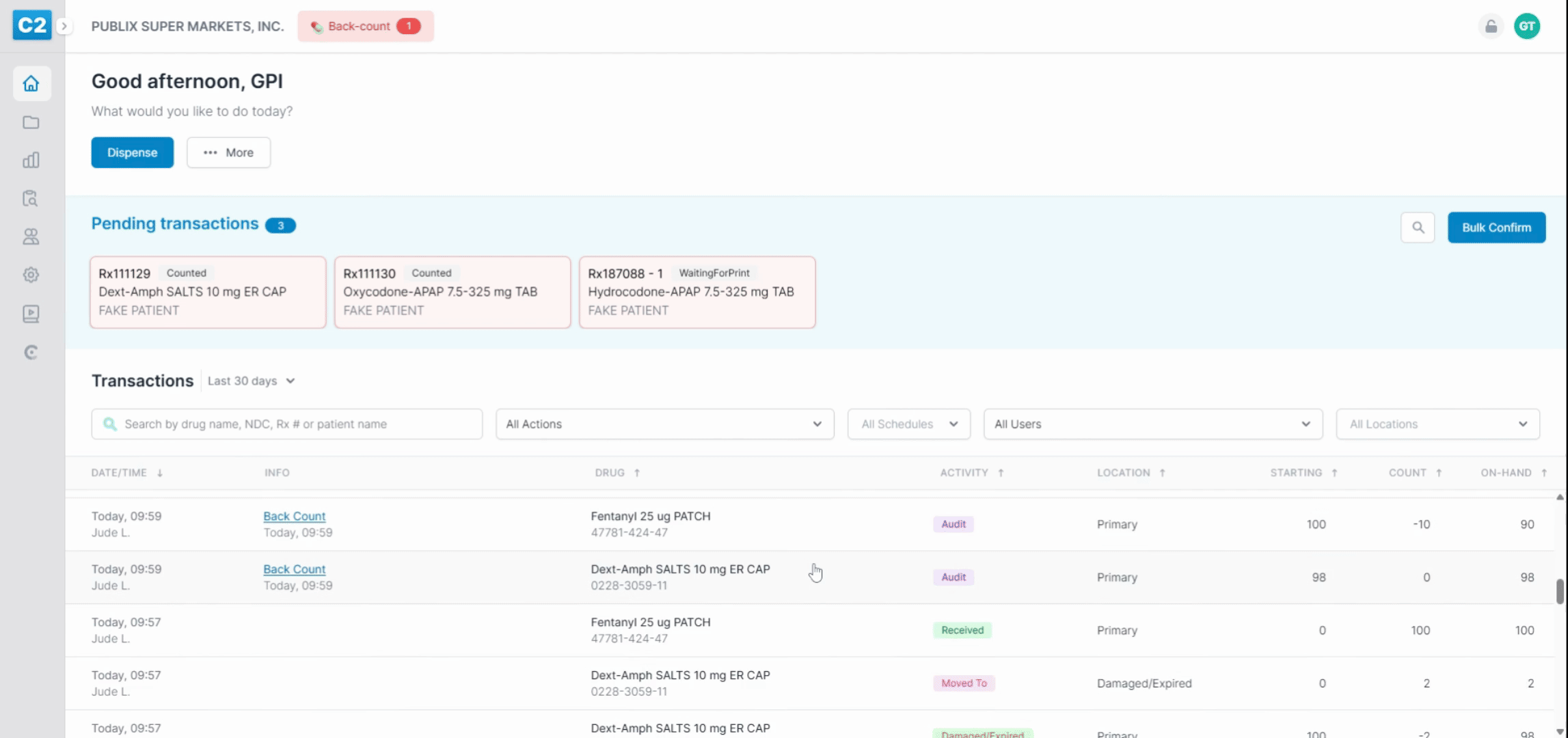Open the bar chart reports icon

tap(31, 160)
